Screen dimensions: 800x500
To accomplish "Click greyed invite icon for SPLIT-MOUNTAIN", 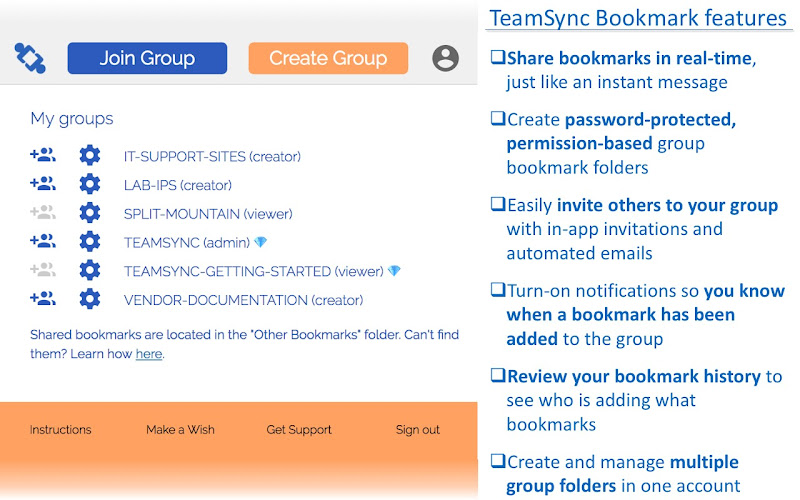I will [43, 212].
